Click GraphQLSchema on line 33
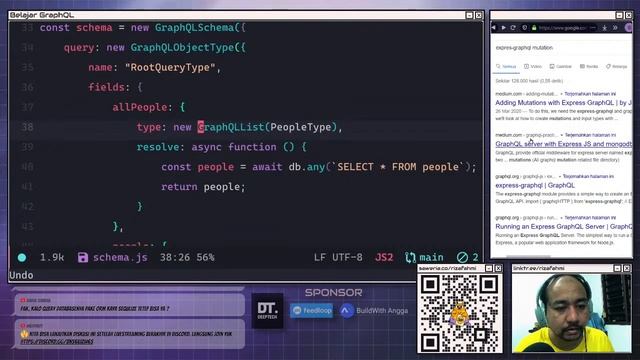 point(194,28)
